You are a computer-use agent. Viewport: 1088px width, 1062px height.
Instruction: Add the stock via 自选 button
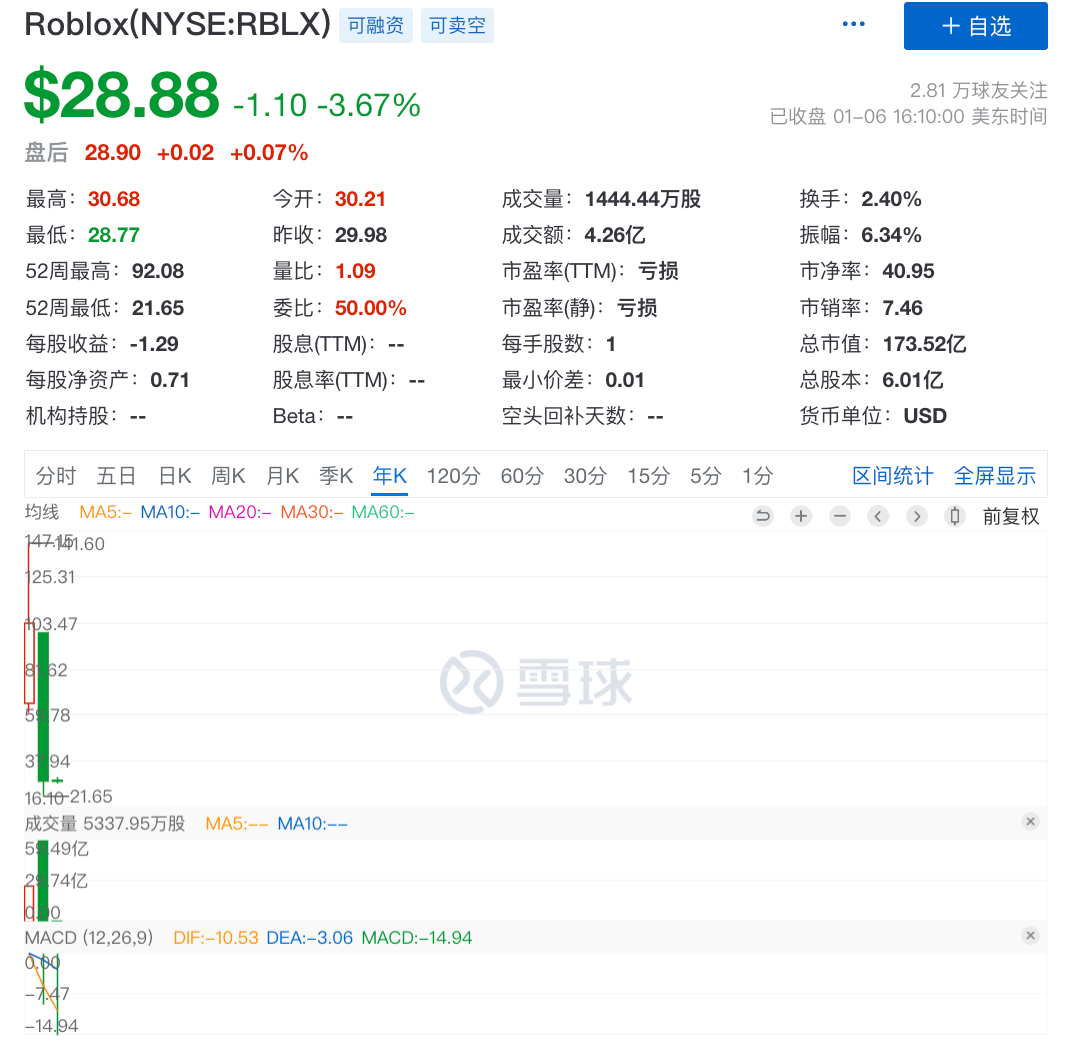(975, 26)
